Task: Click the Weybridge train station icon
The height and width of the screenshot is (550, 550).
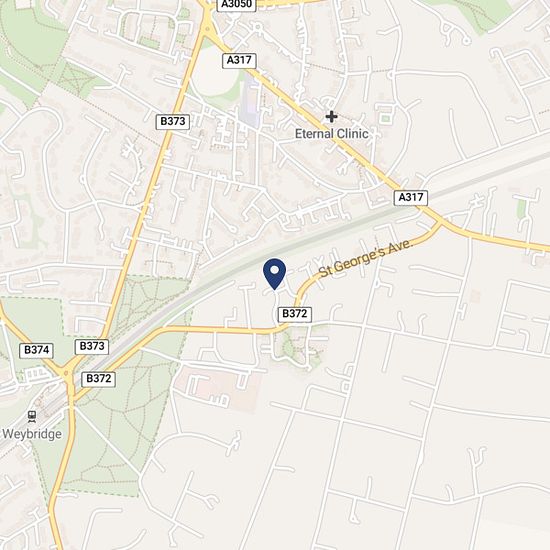Action: 32,417
